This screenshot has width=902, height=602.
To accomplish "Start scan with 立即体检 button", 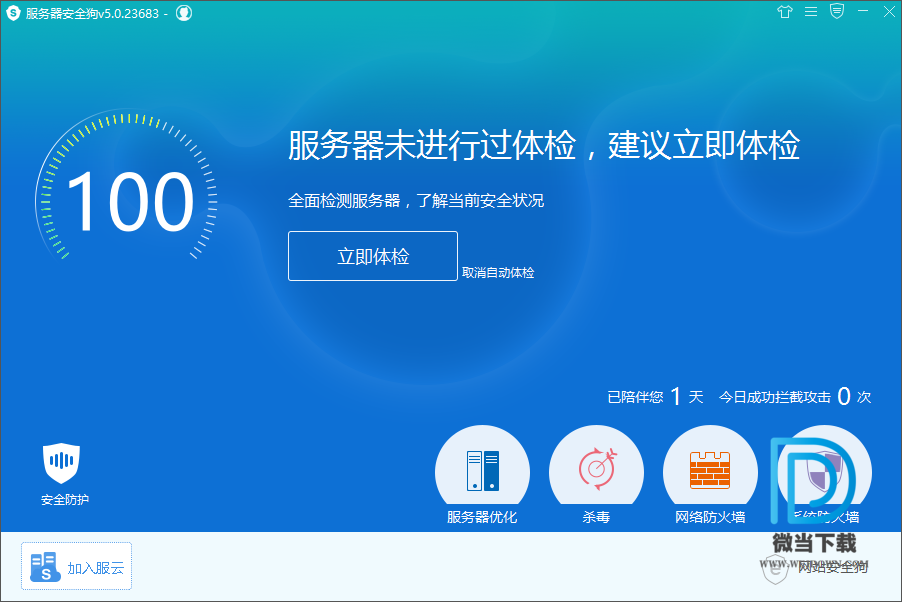I will pos(373,256).
